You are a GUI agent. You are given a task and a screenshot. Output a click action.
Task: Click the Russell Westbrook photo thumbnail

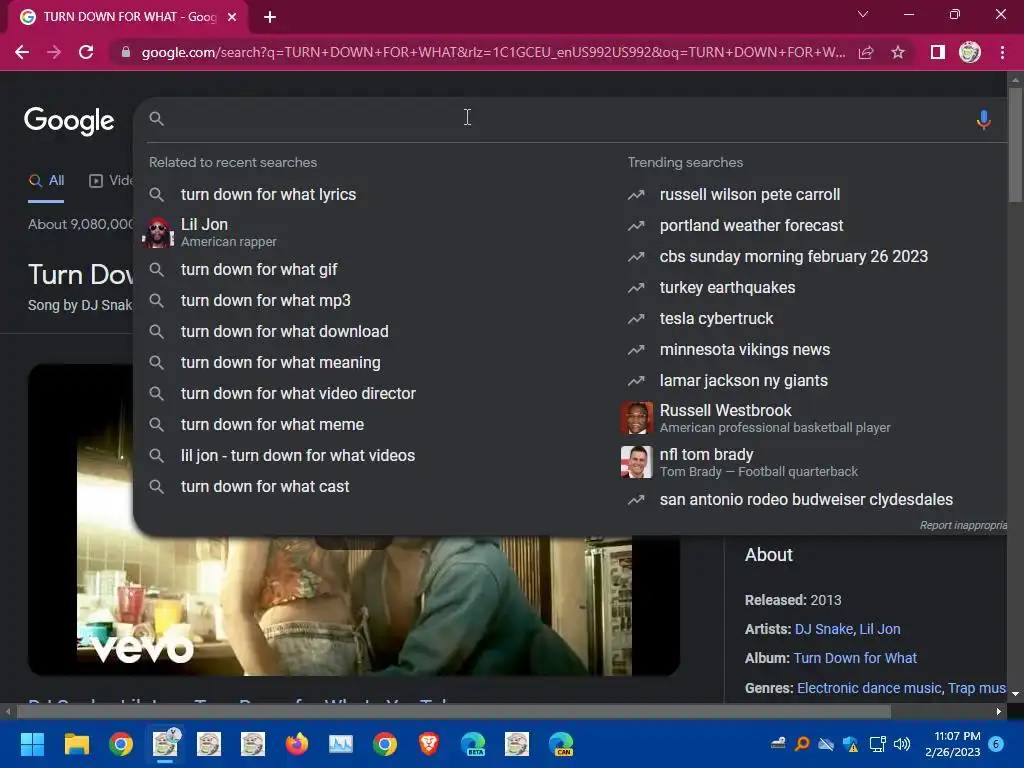pyautogui.click(x=637, y=419)
